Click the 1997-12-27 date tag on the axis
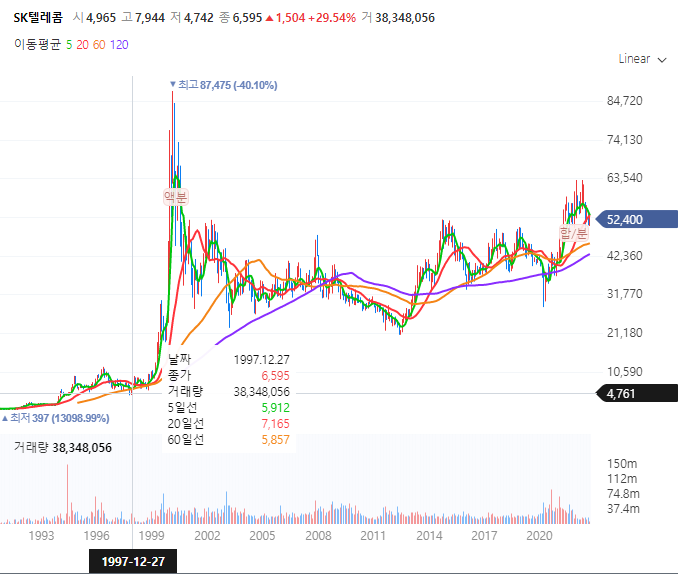Image resolution: width=679 pixels, height=583 pixels. pos(133,561)
